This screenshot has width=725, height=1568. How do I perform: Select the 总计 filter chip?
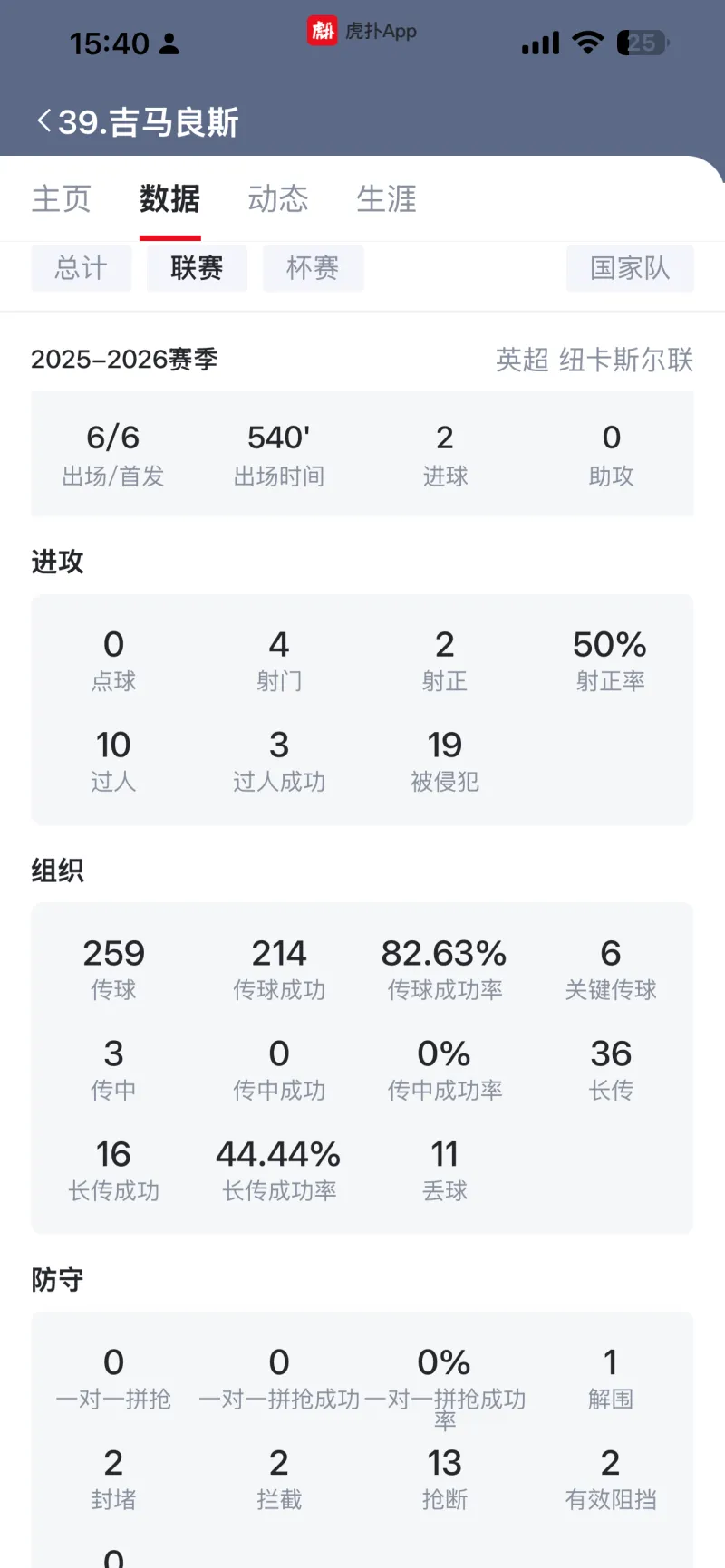pos(82,268)
